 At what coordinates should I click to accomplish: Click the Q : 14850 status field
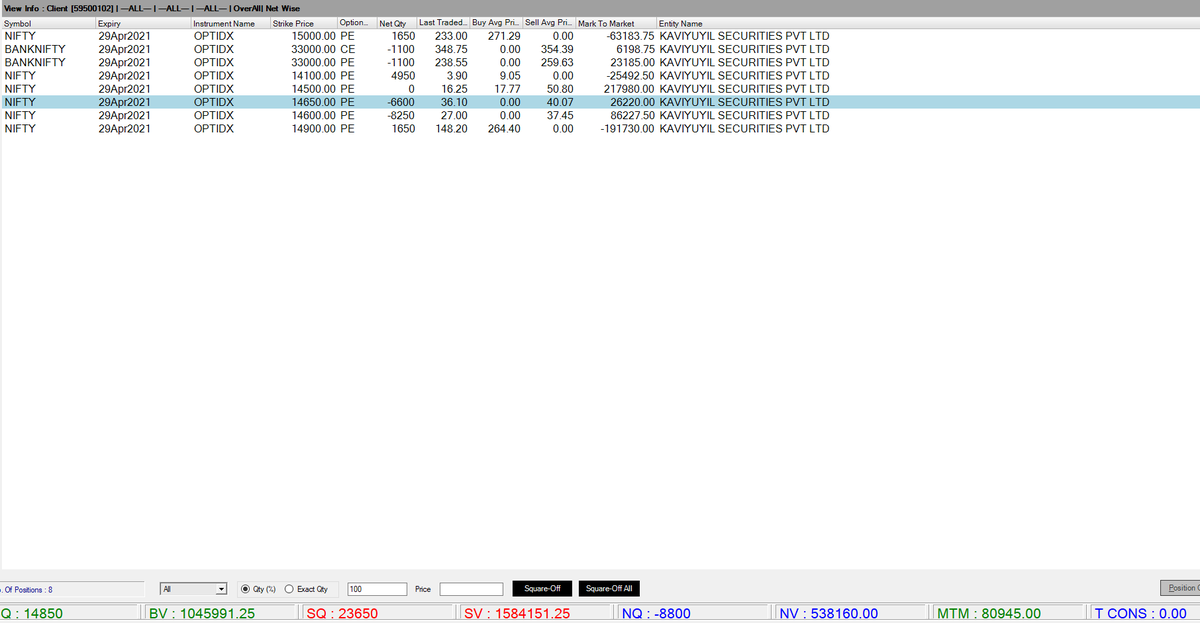pyautogui.click(x=70, y=613)
